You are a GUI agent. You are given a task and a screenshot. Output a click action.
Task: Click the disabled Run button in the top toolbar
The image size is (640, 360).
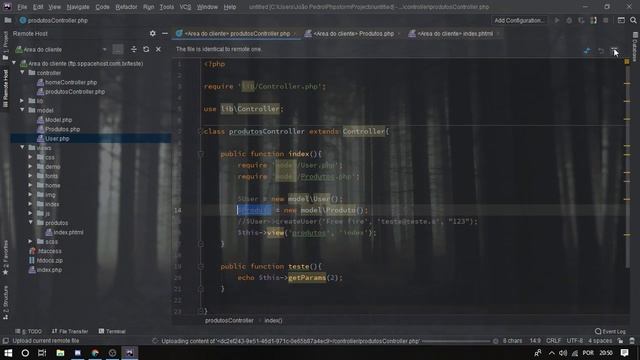click(557, 20)
